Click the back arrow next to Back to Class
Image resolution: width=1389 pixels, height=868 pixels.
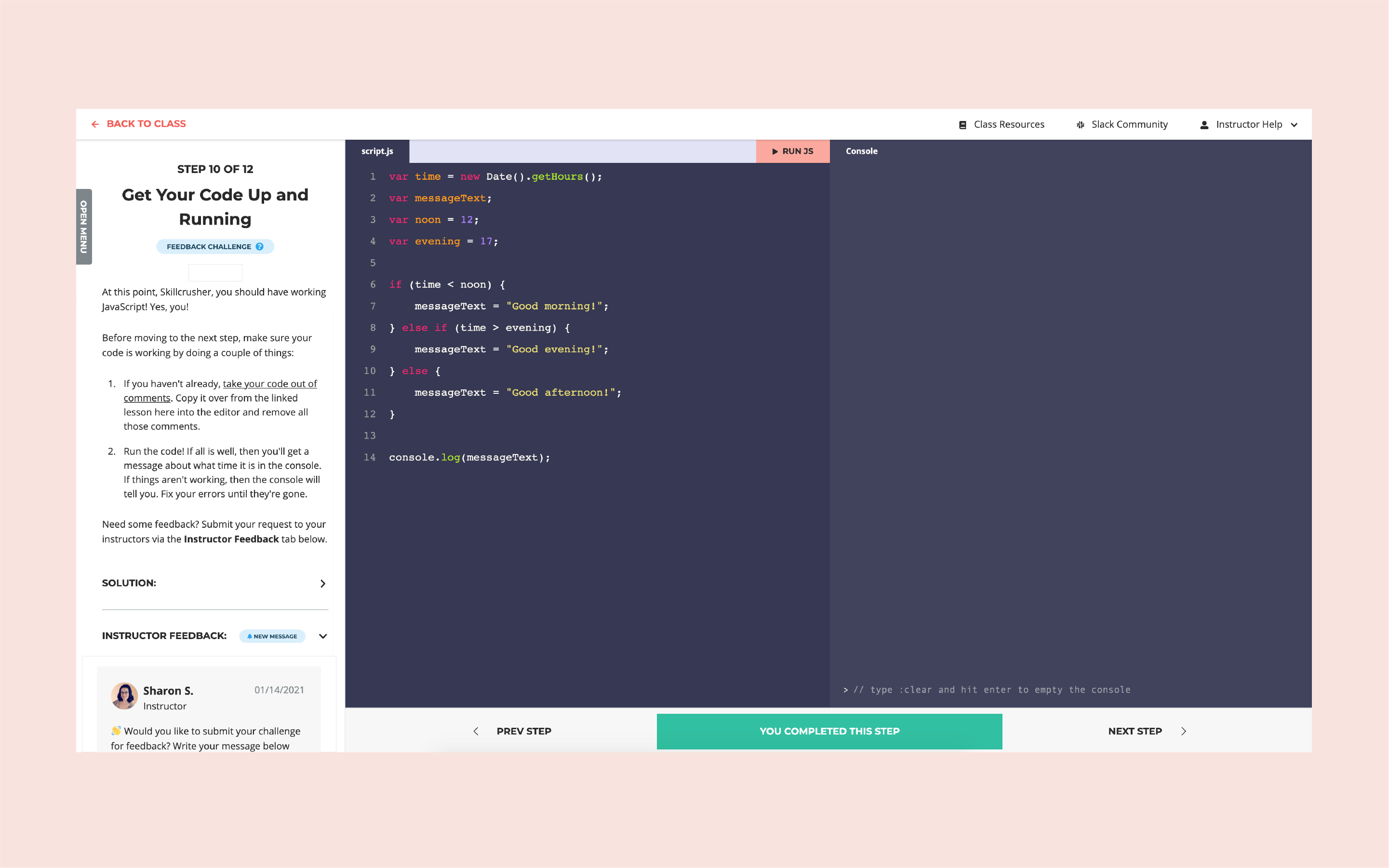tap(96, 124)
